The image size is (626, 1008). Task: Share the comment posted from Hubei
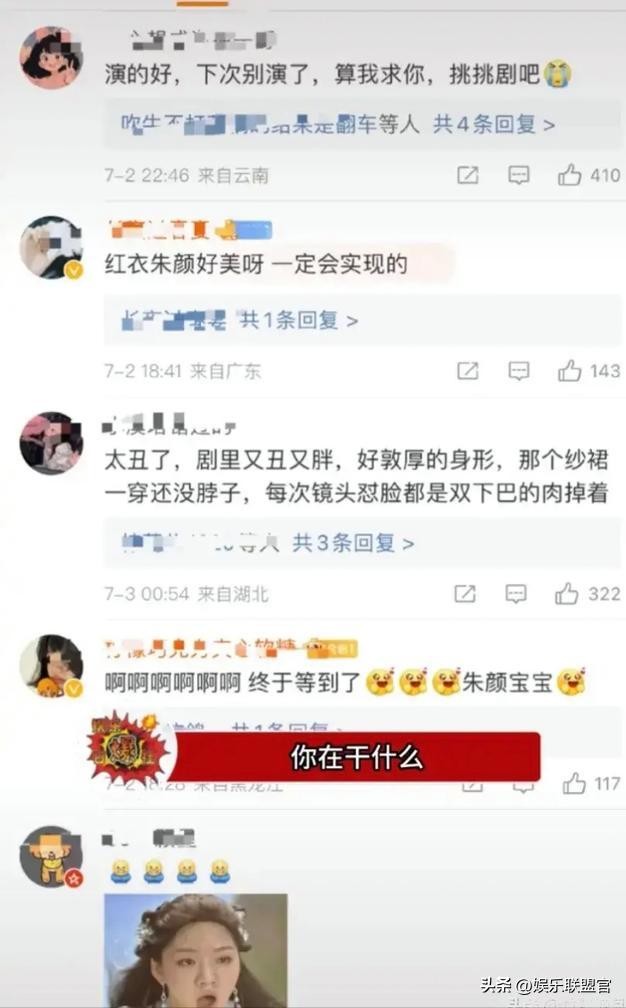(x=465, y=593)
